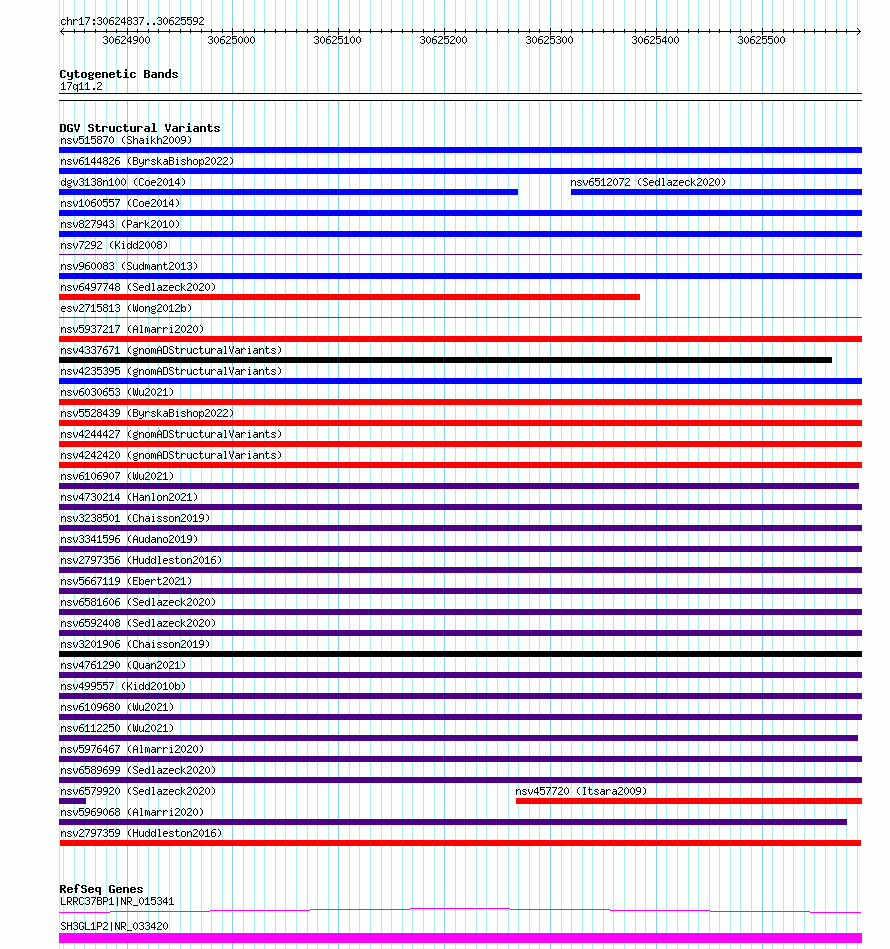Select the nsv5528439 (ByrskaBishop2022) label

coord(147,413)
